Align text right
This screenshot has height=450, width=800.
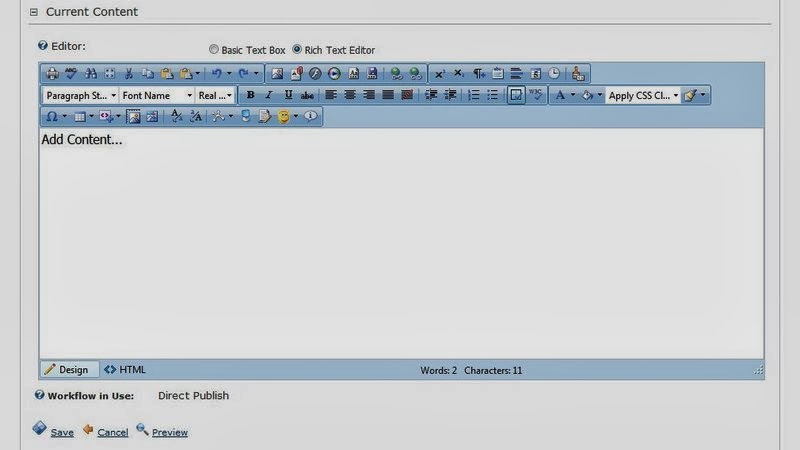coord(369,95)
